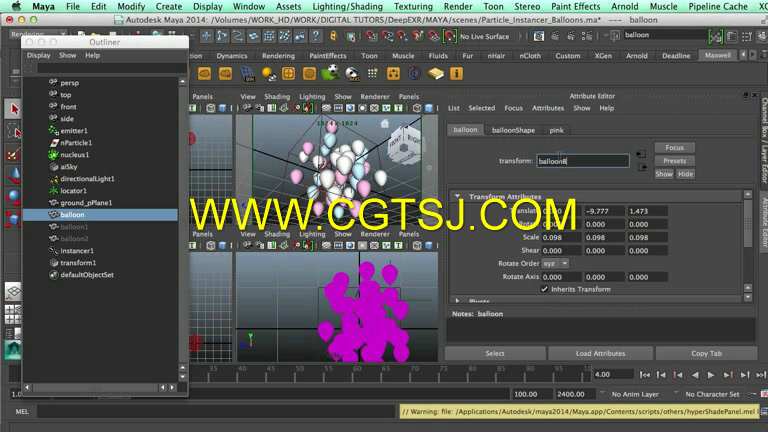Viewport: 768px width, 432px height.
Task: Switch to the pink tab
Action: (556, 130)
